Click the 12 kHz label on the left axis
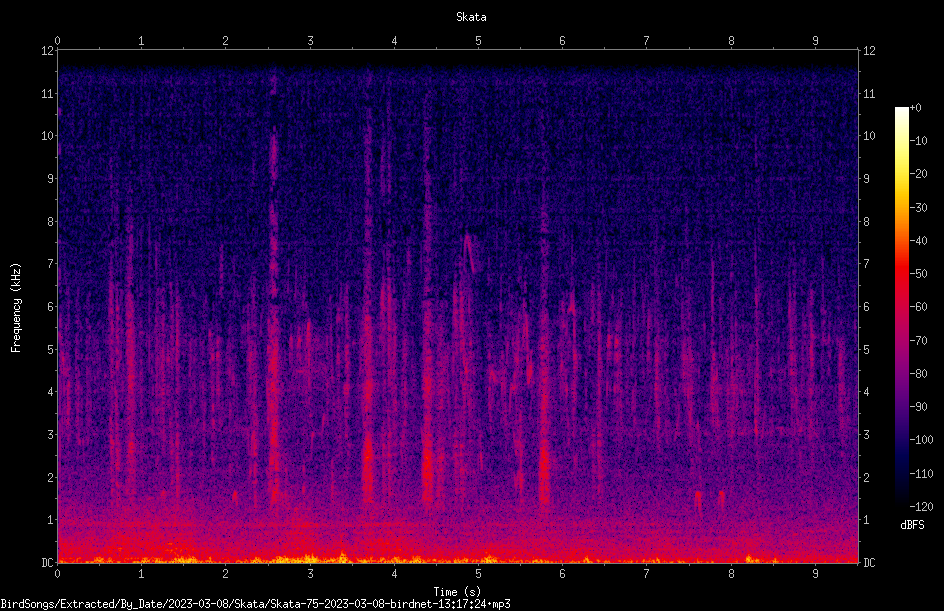 47,51
